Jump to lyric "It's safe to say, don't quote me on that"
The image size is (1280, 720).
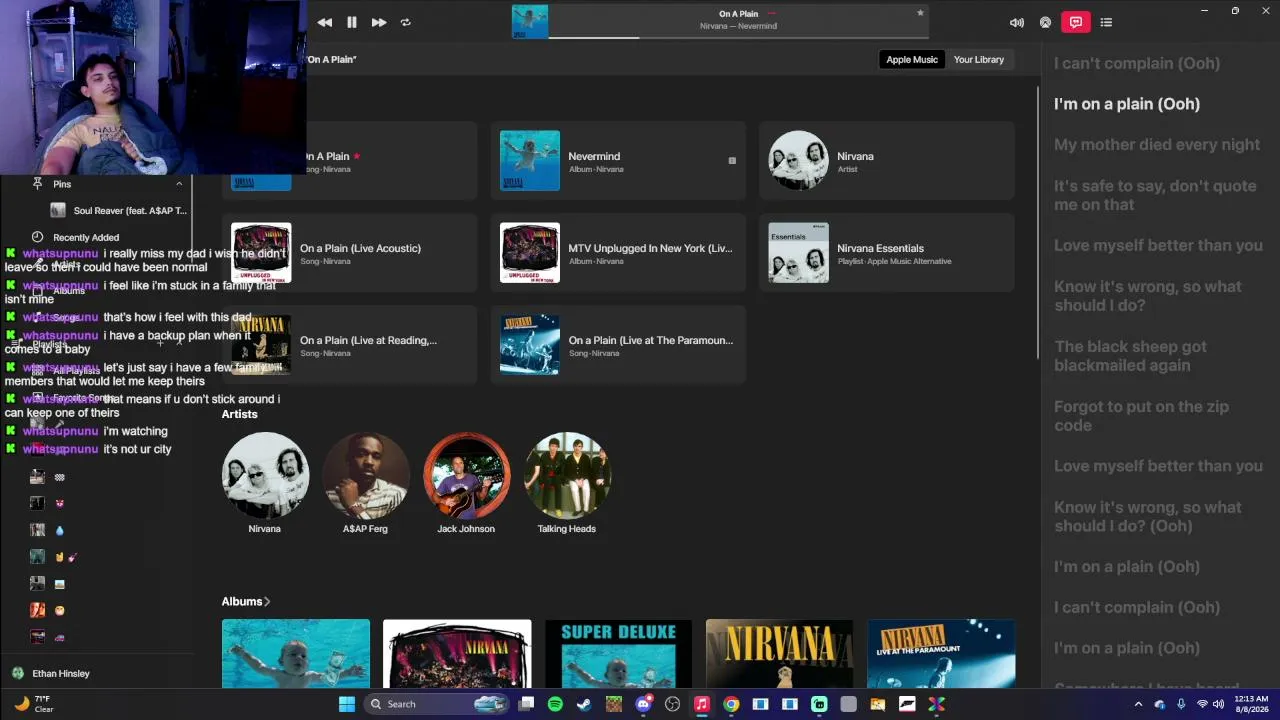point(1155,195)
